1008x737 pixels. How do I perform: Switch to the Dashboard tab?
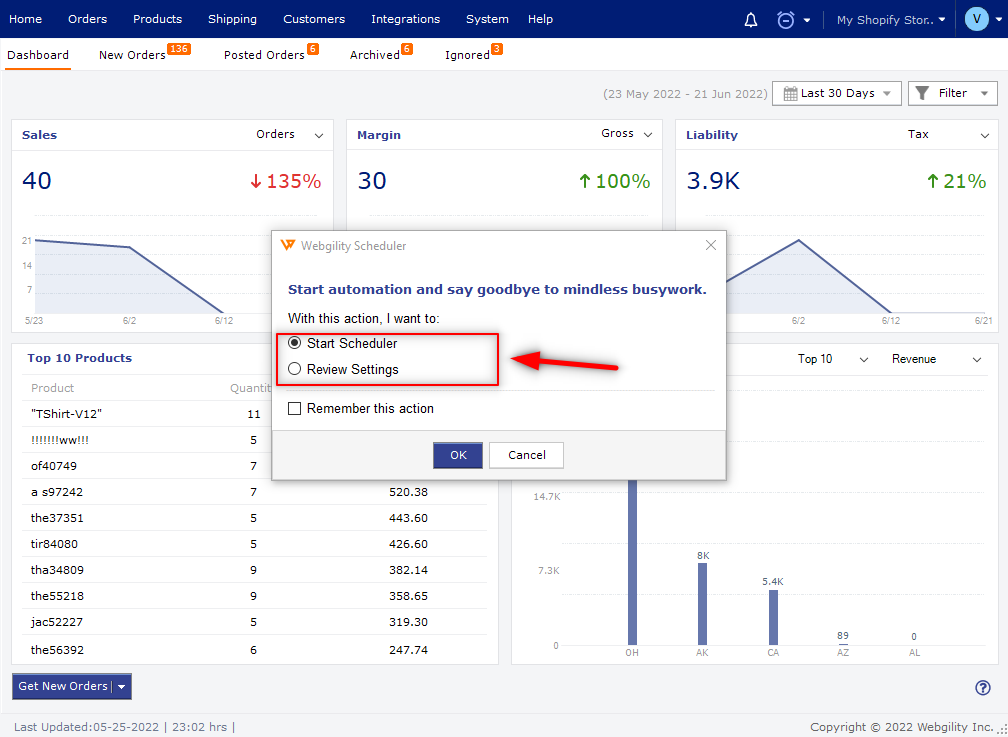pyautogui.click(x=38, y=55)
